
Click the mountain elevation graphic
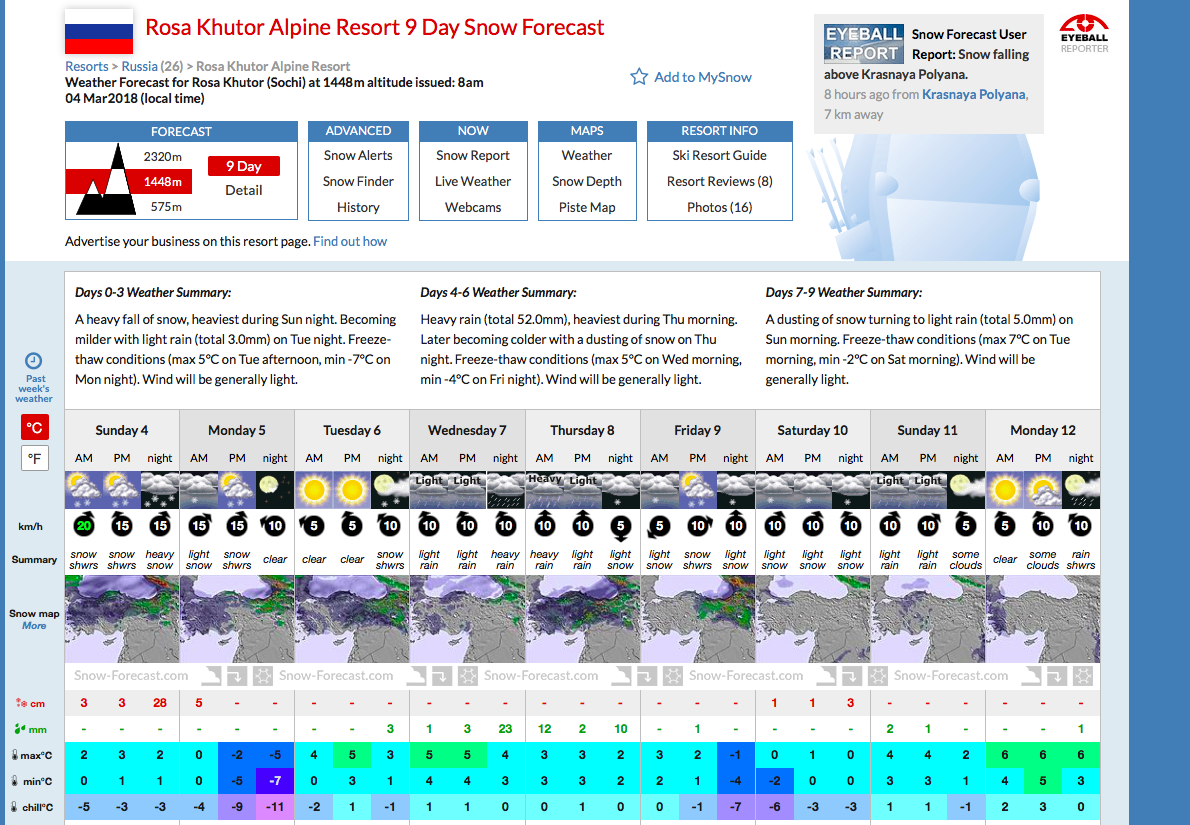(105, 180)
